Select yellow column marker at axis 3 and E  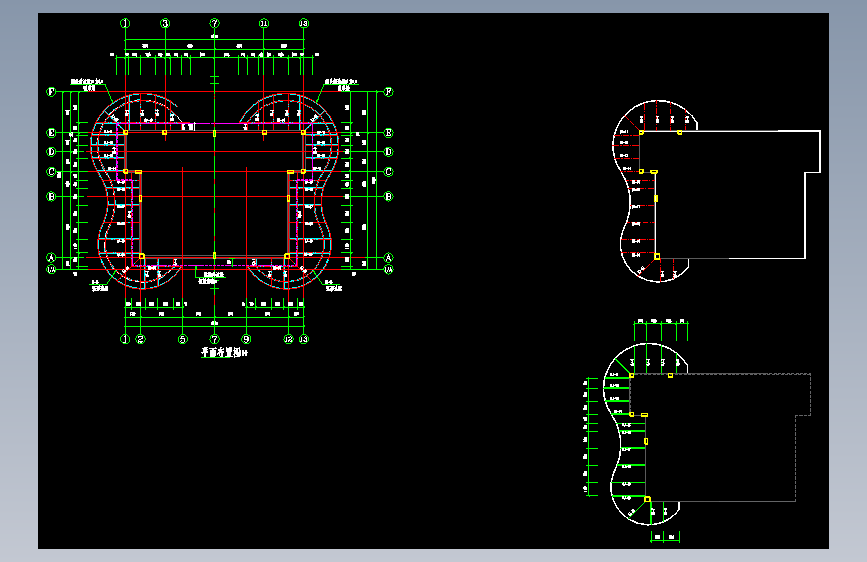pos(165,132)
